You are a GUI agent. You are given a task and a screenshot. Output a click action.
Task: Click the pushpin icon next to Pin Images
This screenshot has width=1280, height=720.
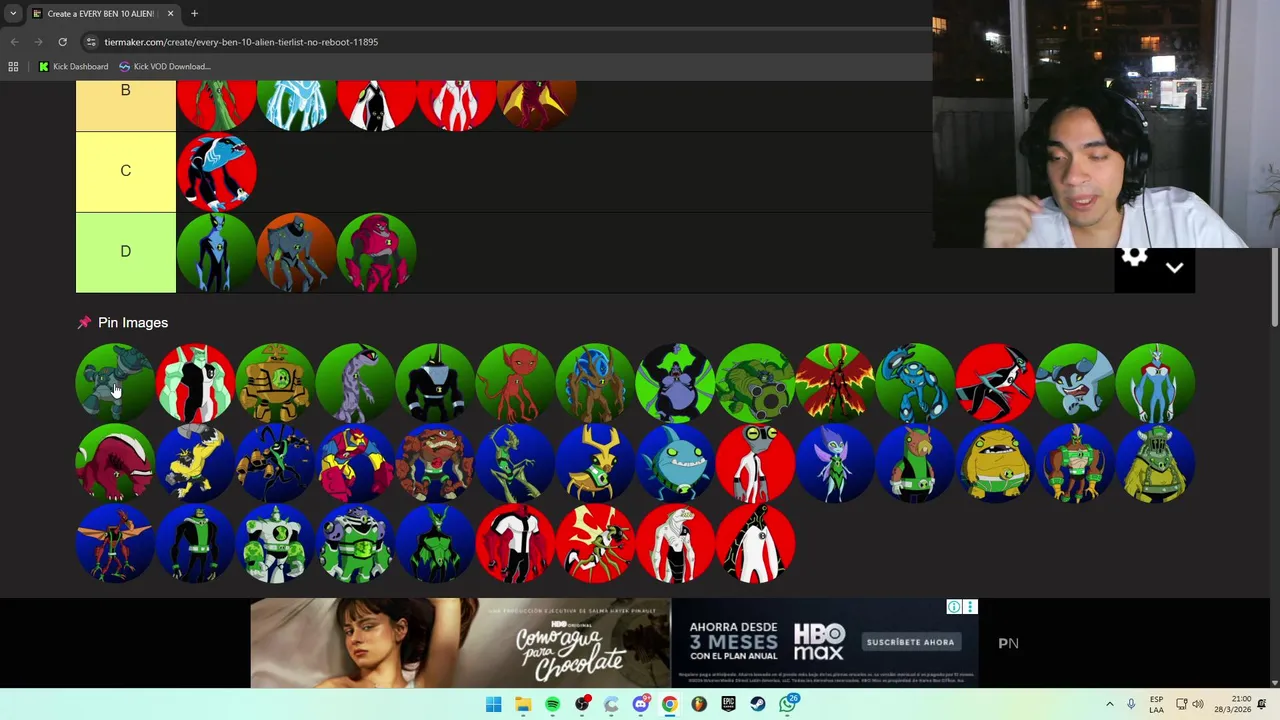click(84, 322)
